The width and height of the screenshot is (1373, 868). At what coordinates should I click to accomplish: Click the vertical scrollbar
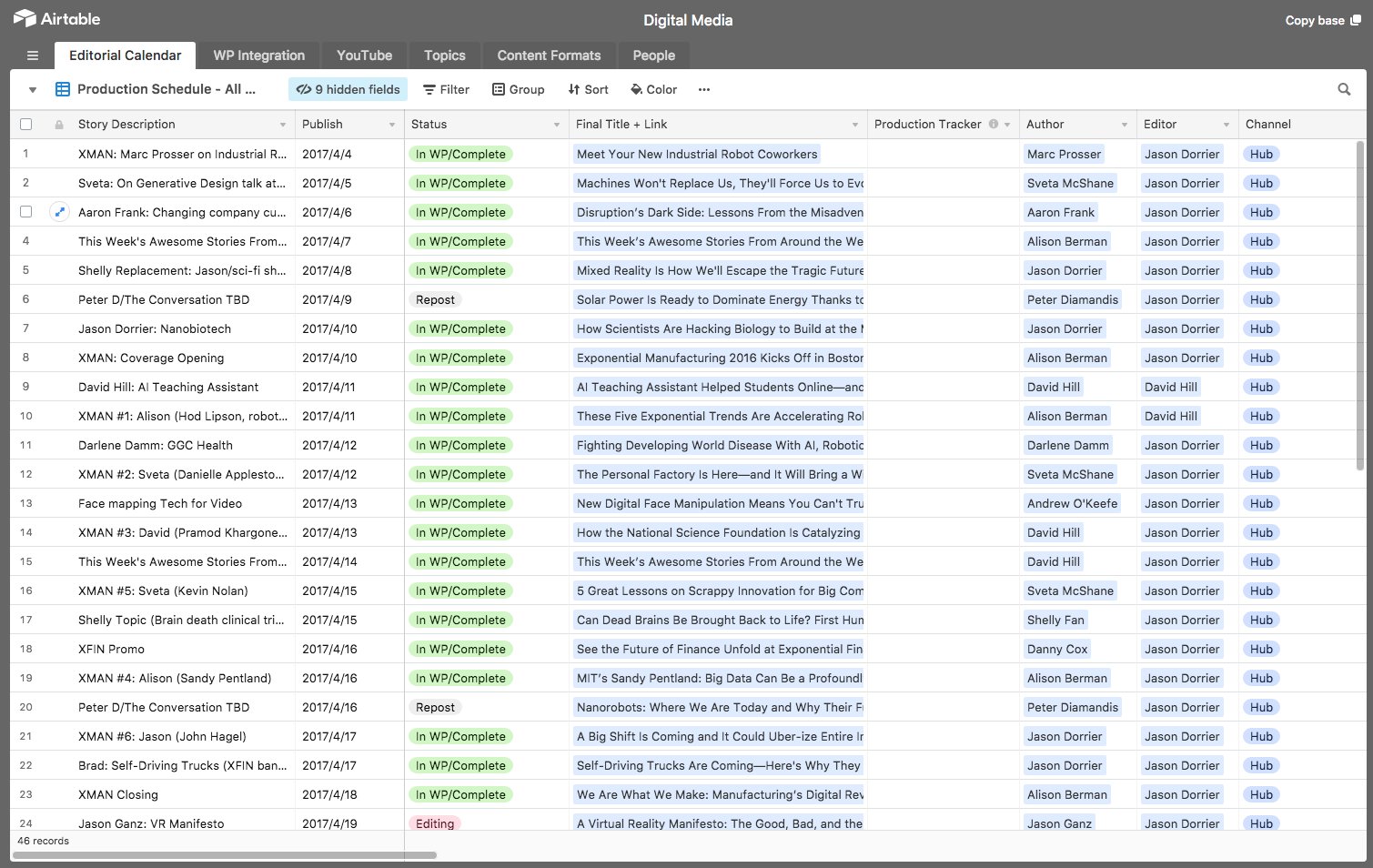point(1360,305)
